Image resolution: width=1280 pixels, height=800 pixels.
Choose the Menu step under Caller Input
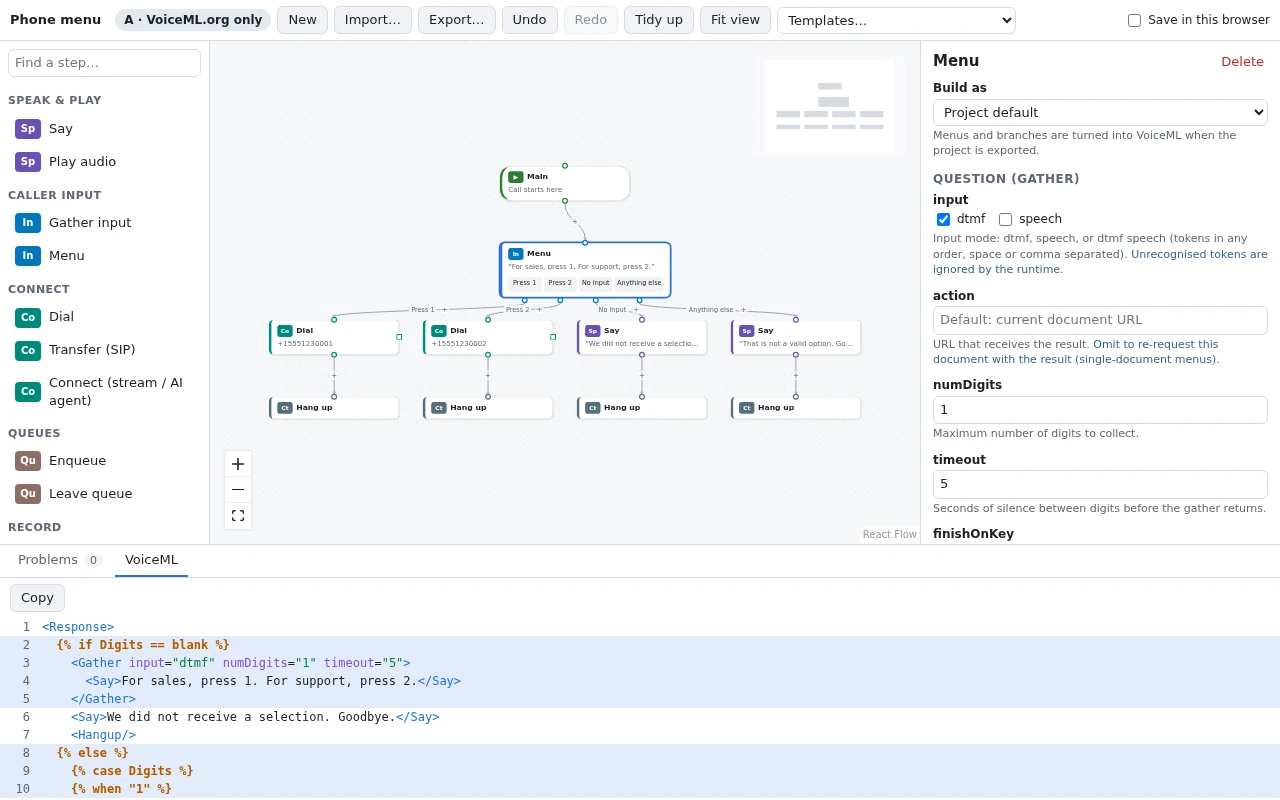[x=104, y=256]
